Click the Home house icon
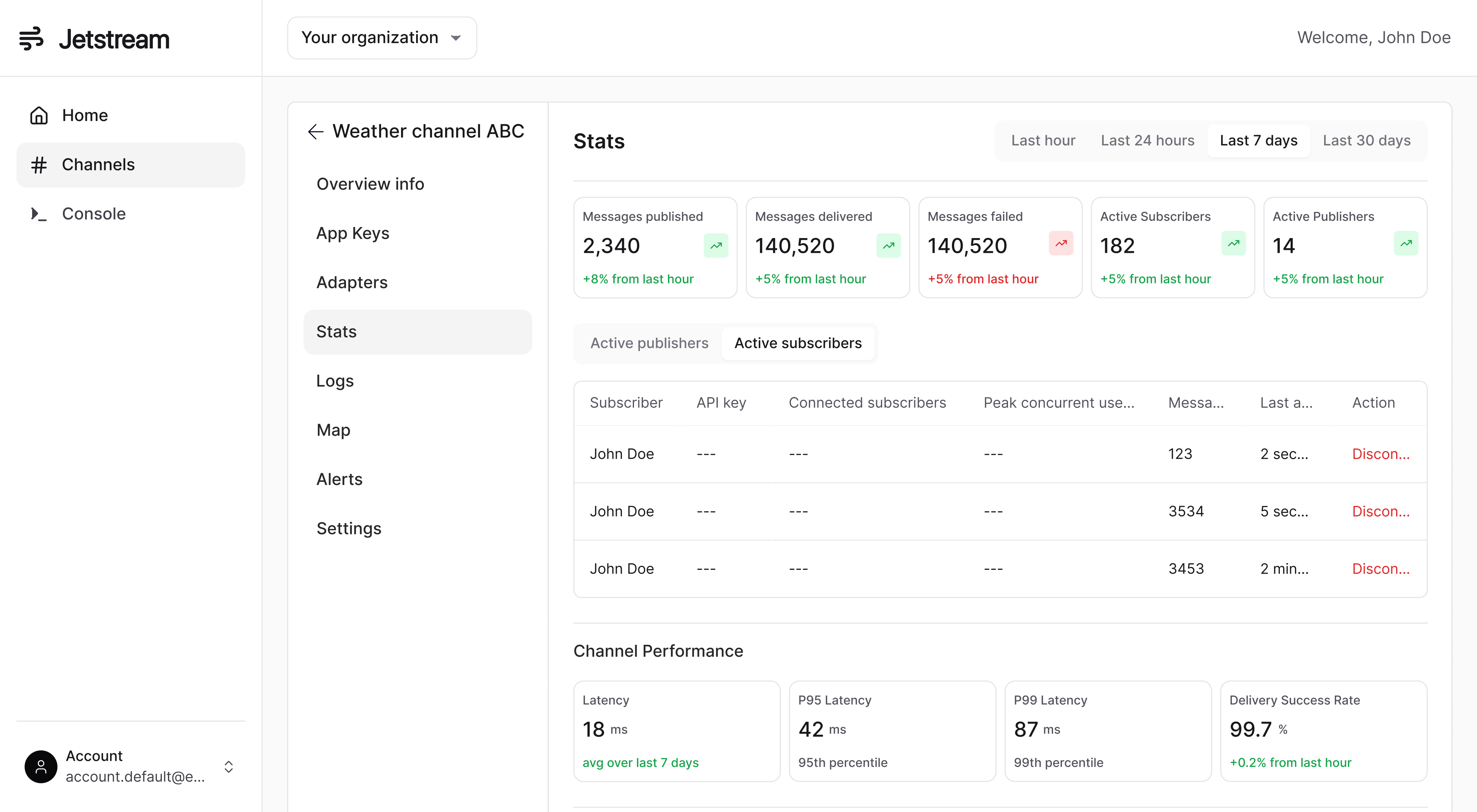Viewport: 1477px width, 812px height. [x=39, y=115]
